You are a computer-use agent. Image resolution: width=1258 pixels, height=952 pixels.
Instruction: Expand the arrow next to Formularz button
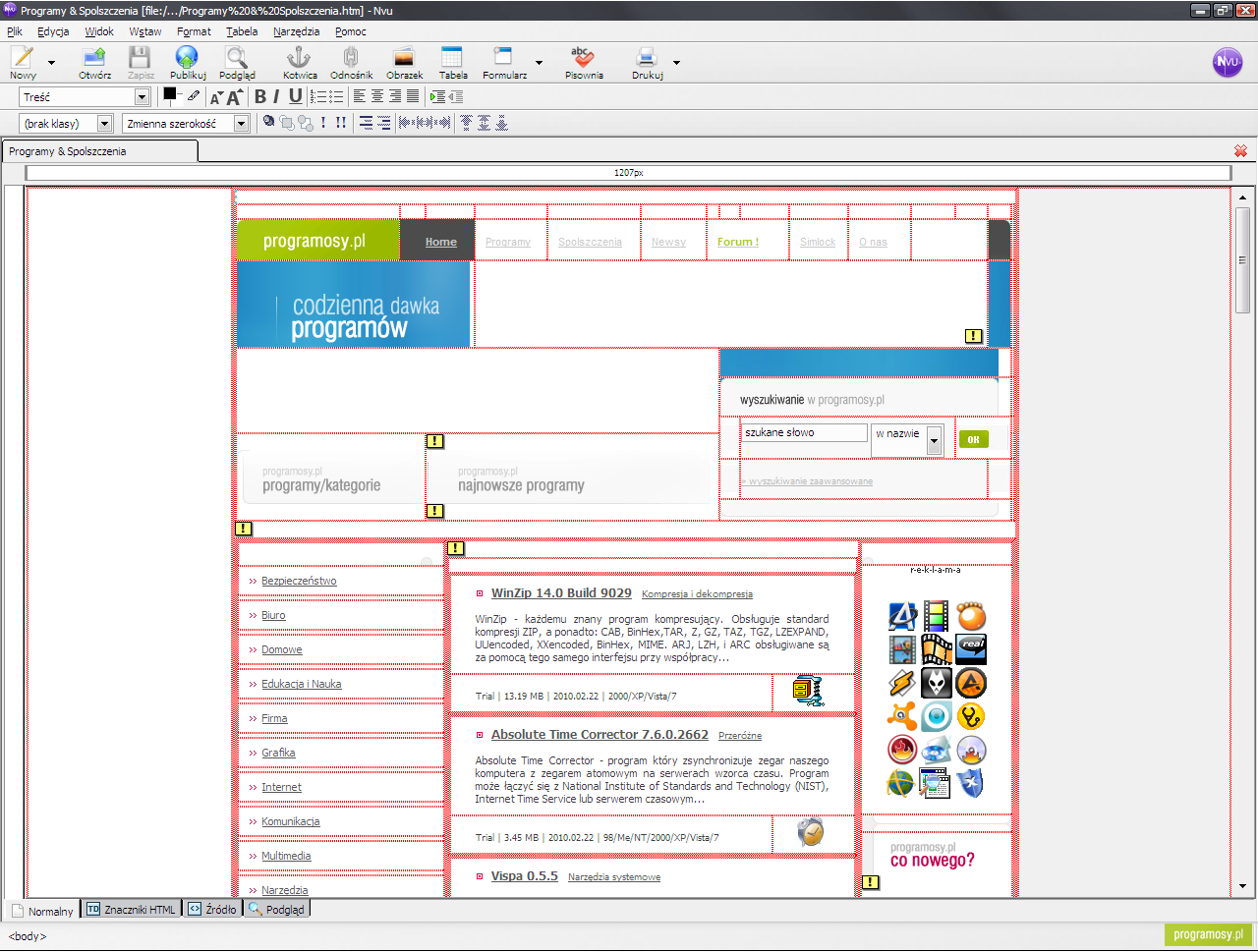coord(539,63)
